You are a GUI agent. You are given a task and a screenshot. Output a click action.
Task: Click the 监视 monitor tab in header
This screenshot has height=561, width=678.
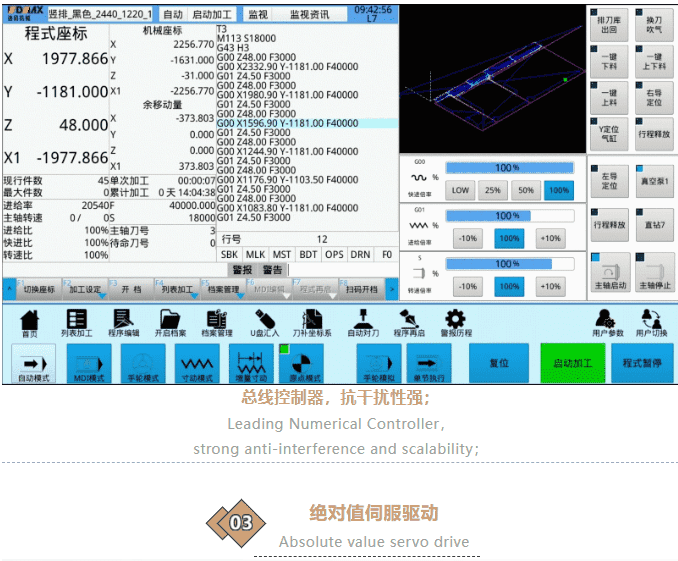tap(258, 15)
